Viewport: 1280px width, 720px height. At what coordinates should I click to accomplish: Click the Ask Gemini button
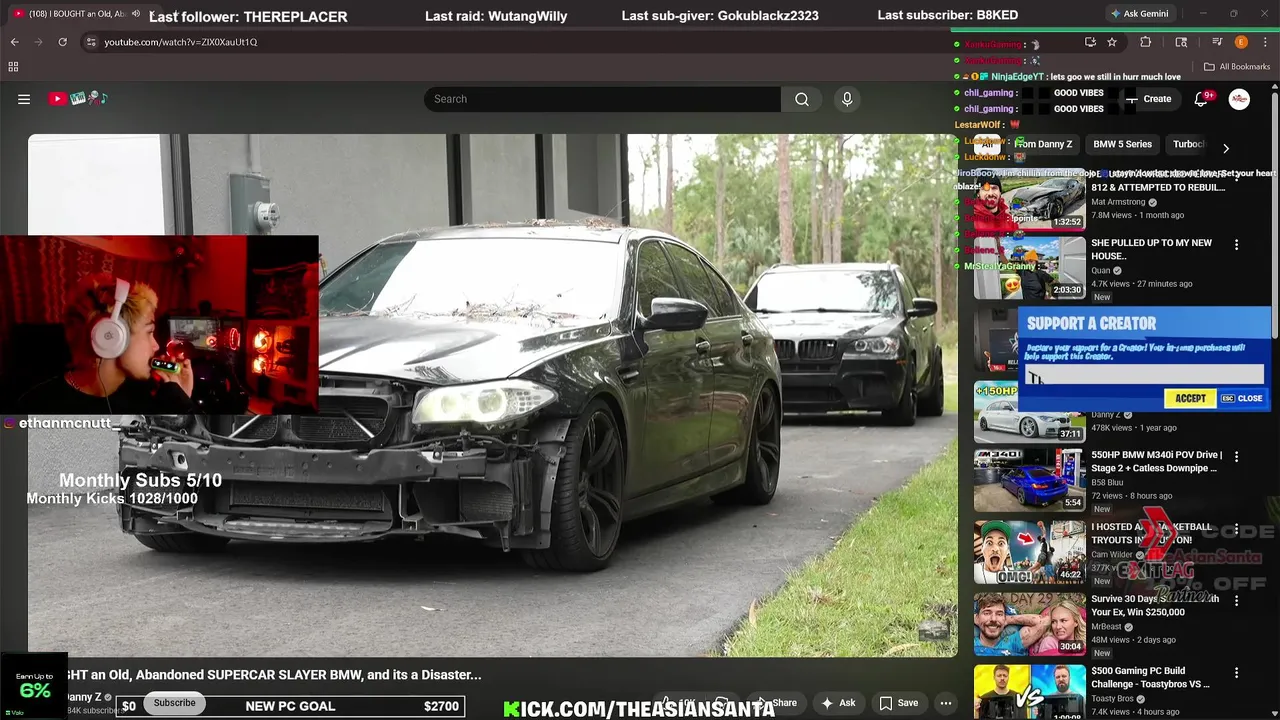1139,14
